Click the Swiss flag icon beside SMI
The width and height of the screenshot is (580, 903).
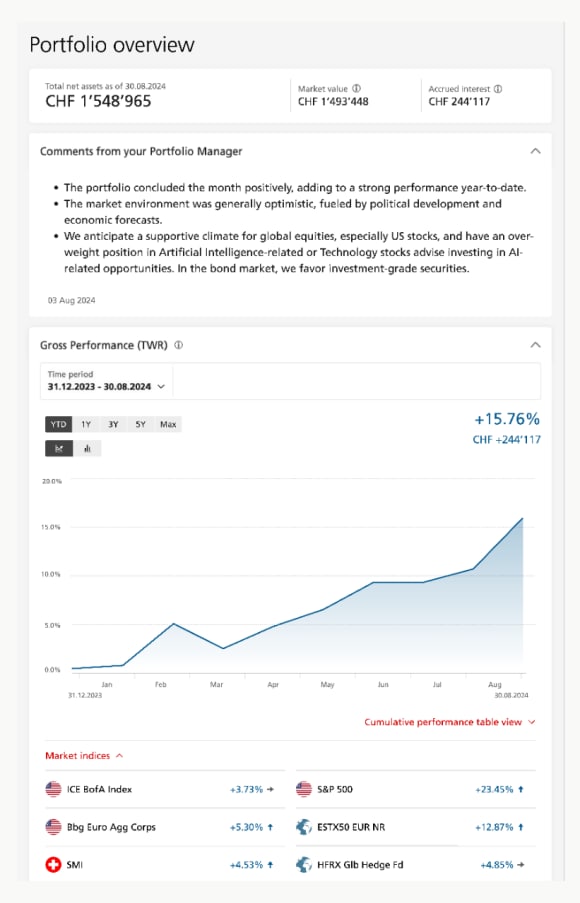(x=52, y=864)
